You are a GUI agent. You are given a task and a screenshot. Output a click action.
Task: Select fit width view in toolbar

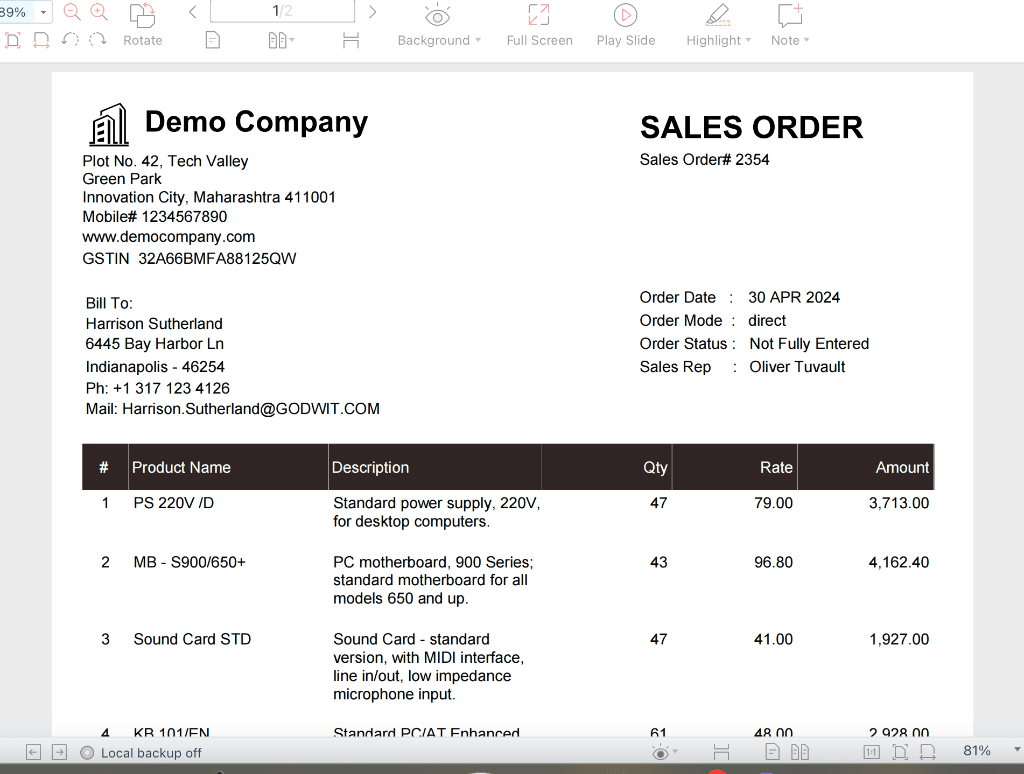(41, 40)
